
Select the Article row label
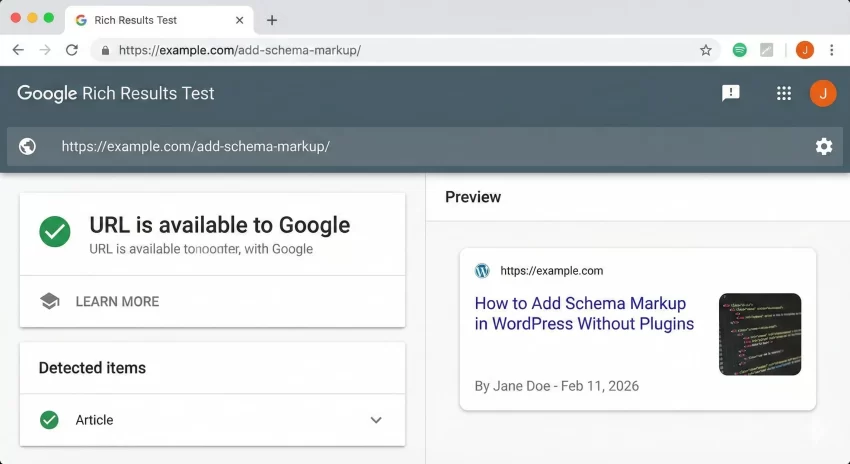[x=94, y=420]
